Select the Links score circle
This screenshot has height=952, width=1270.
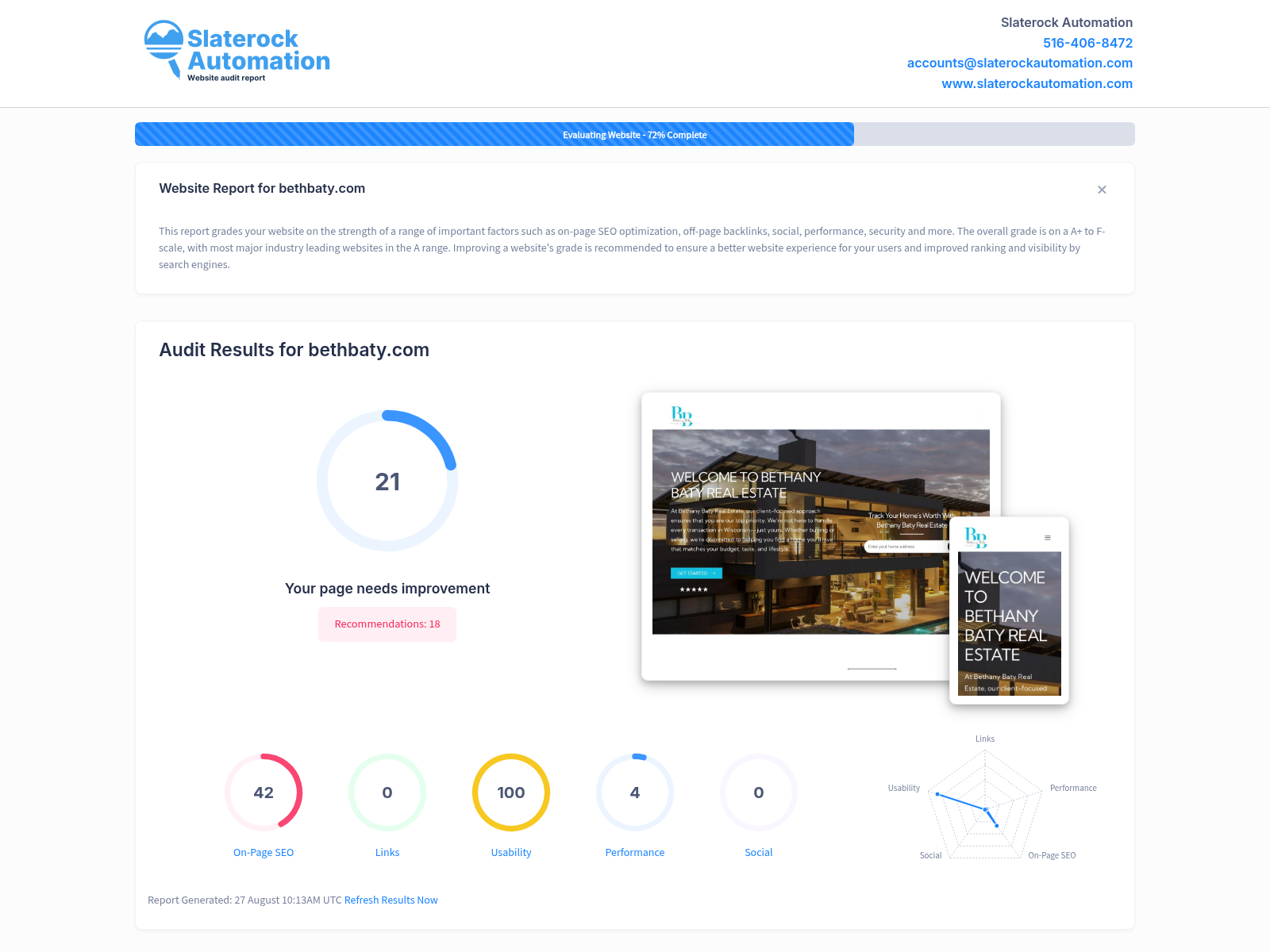click(x=387, y=793)
